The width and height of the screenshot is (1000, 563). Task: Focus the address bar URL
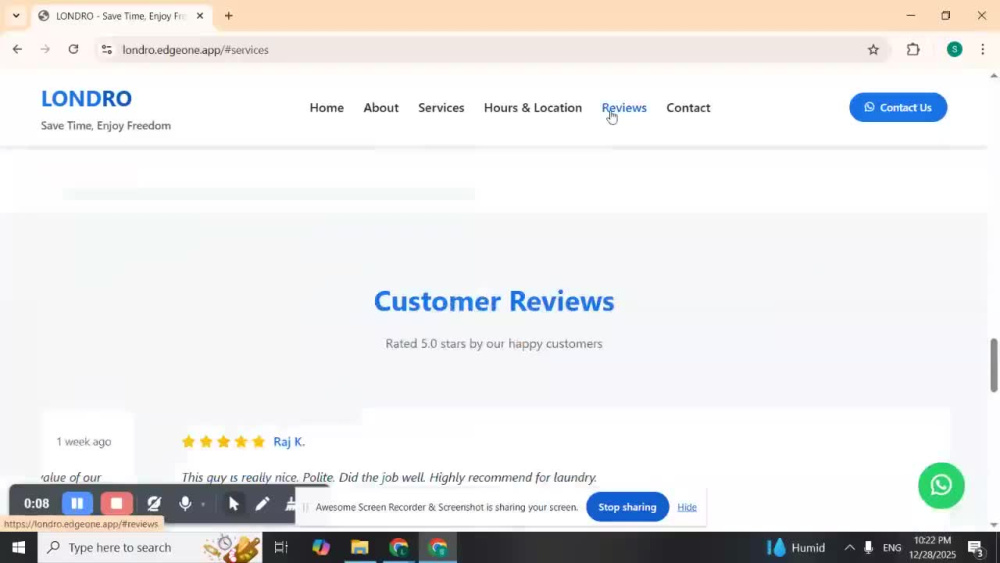pyautogui.click(x=195, y=50)
